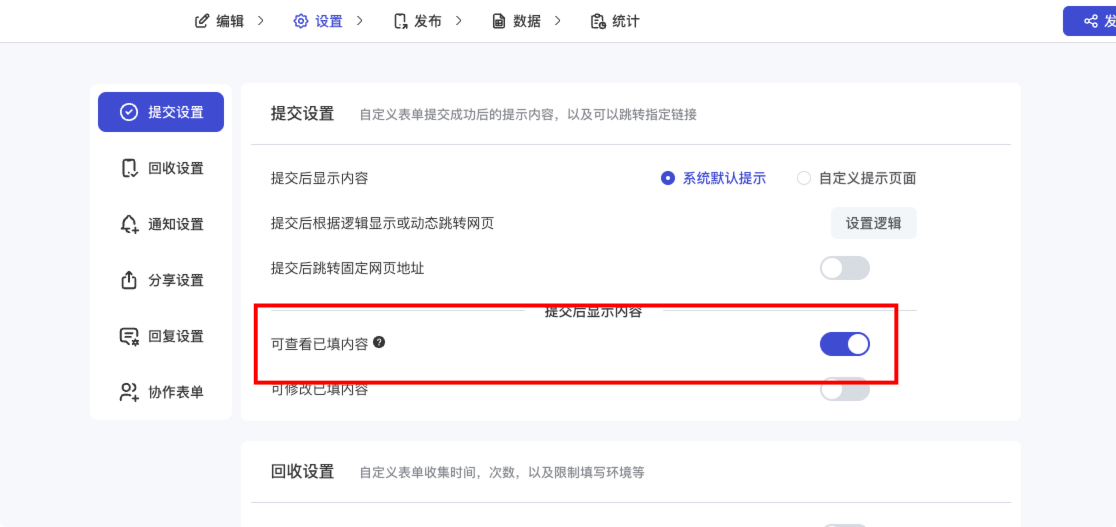Viewport: 1116px width, 527px height.
Task: Click the 编辑 pencil icon
Action: 202,21
